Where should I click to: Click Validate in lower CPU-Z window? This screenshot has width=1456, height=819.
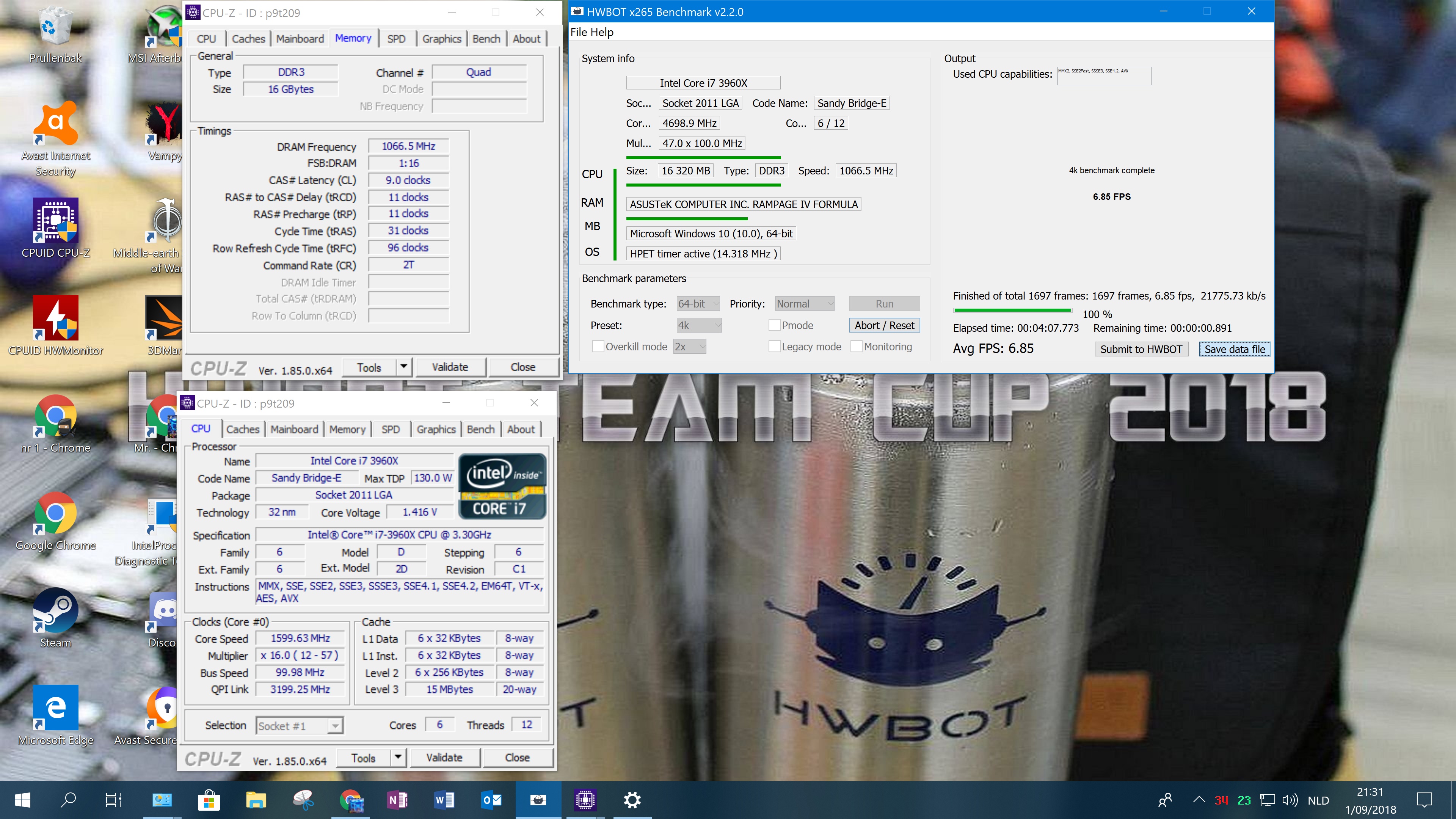click(x=444, y=758)
